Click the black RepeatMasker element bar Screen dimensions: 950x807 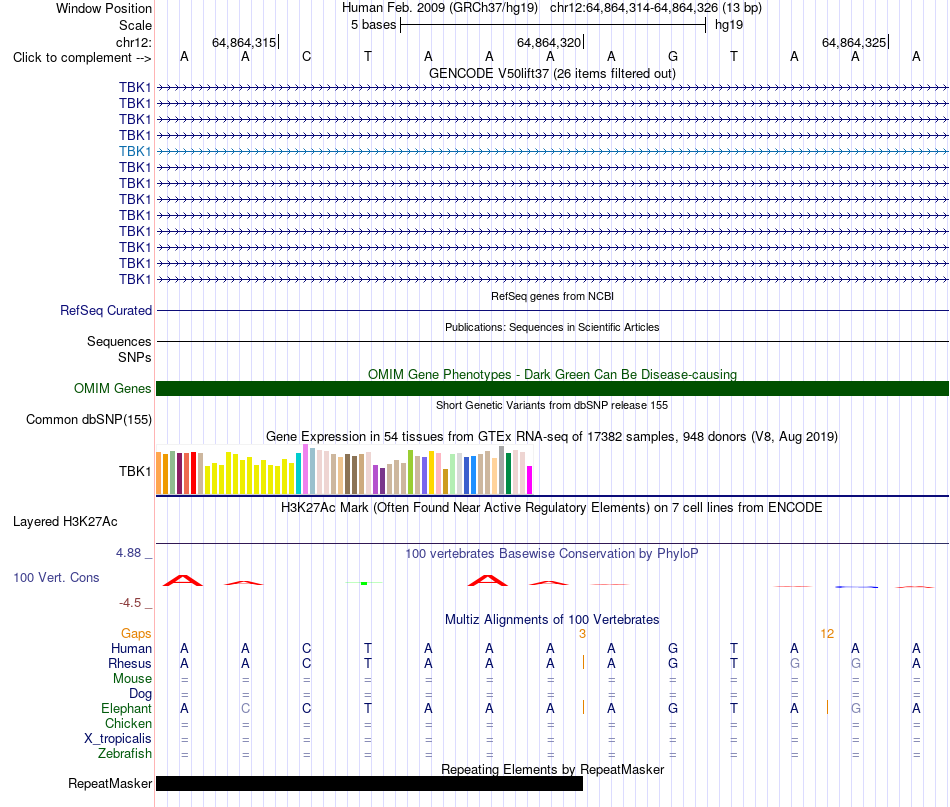(369, 783)
